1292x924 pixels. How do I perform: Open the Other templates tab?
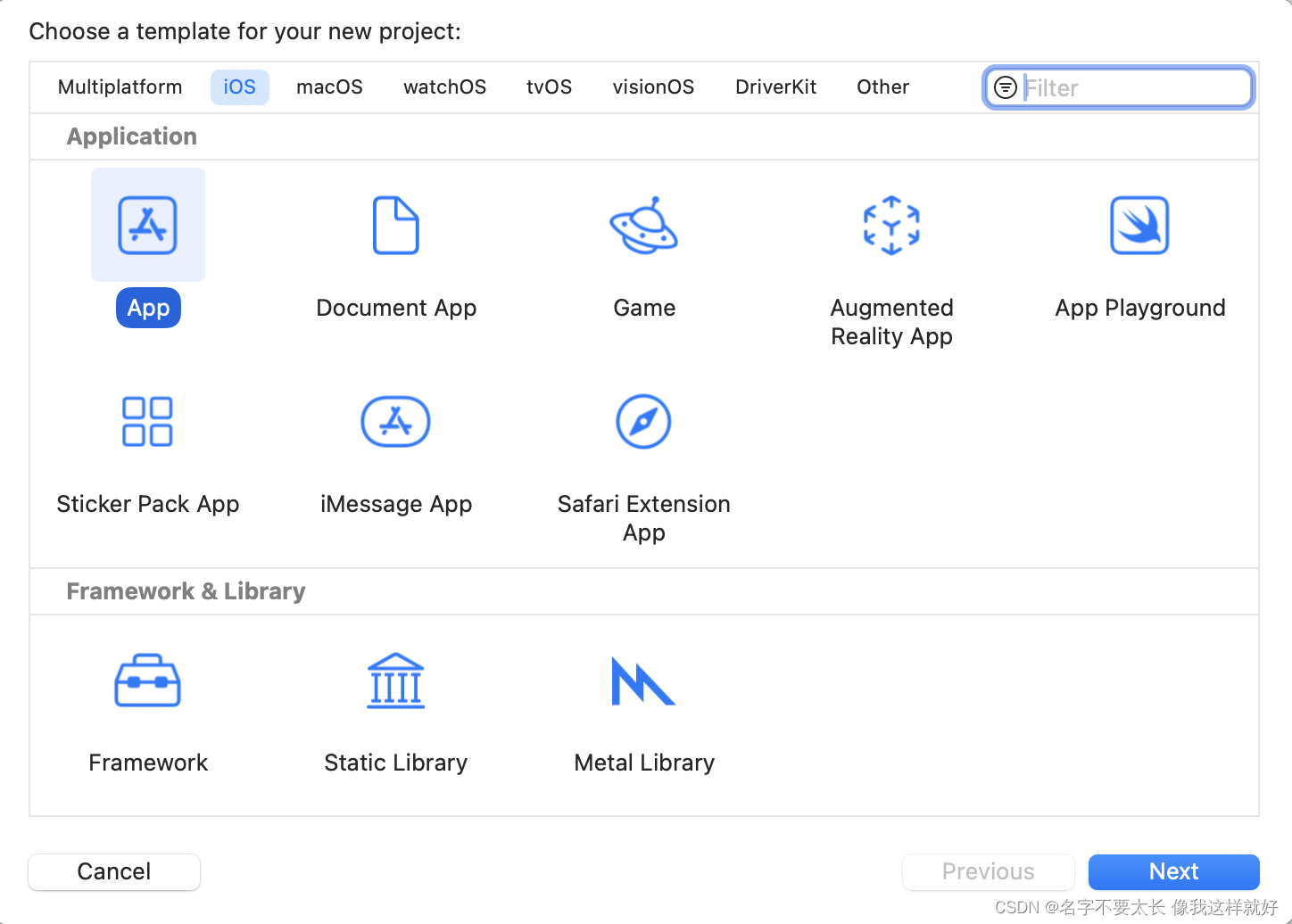[882, 87]
